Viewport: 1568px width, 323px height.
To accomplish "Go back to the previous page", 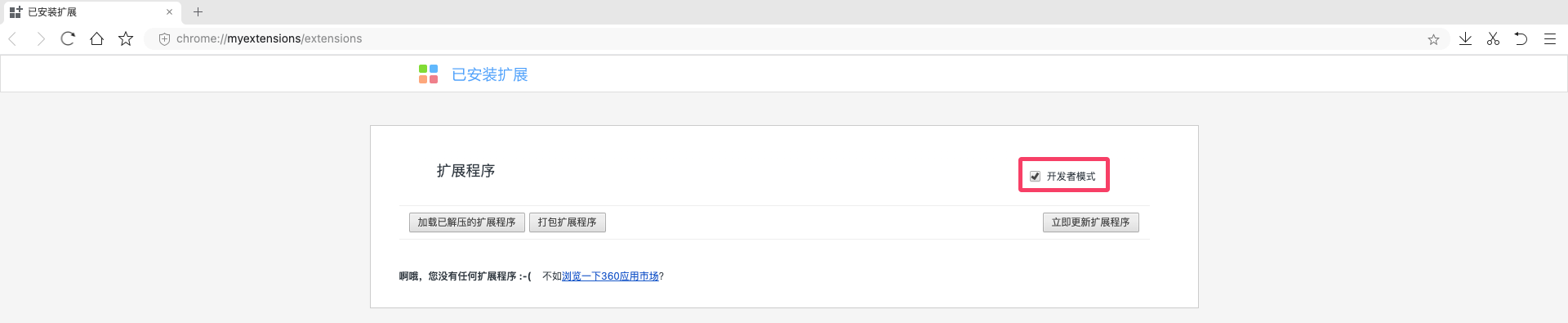I will coord(13,39).
